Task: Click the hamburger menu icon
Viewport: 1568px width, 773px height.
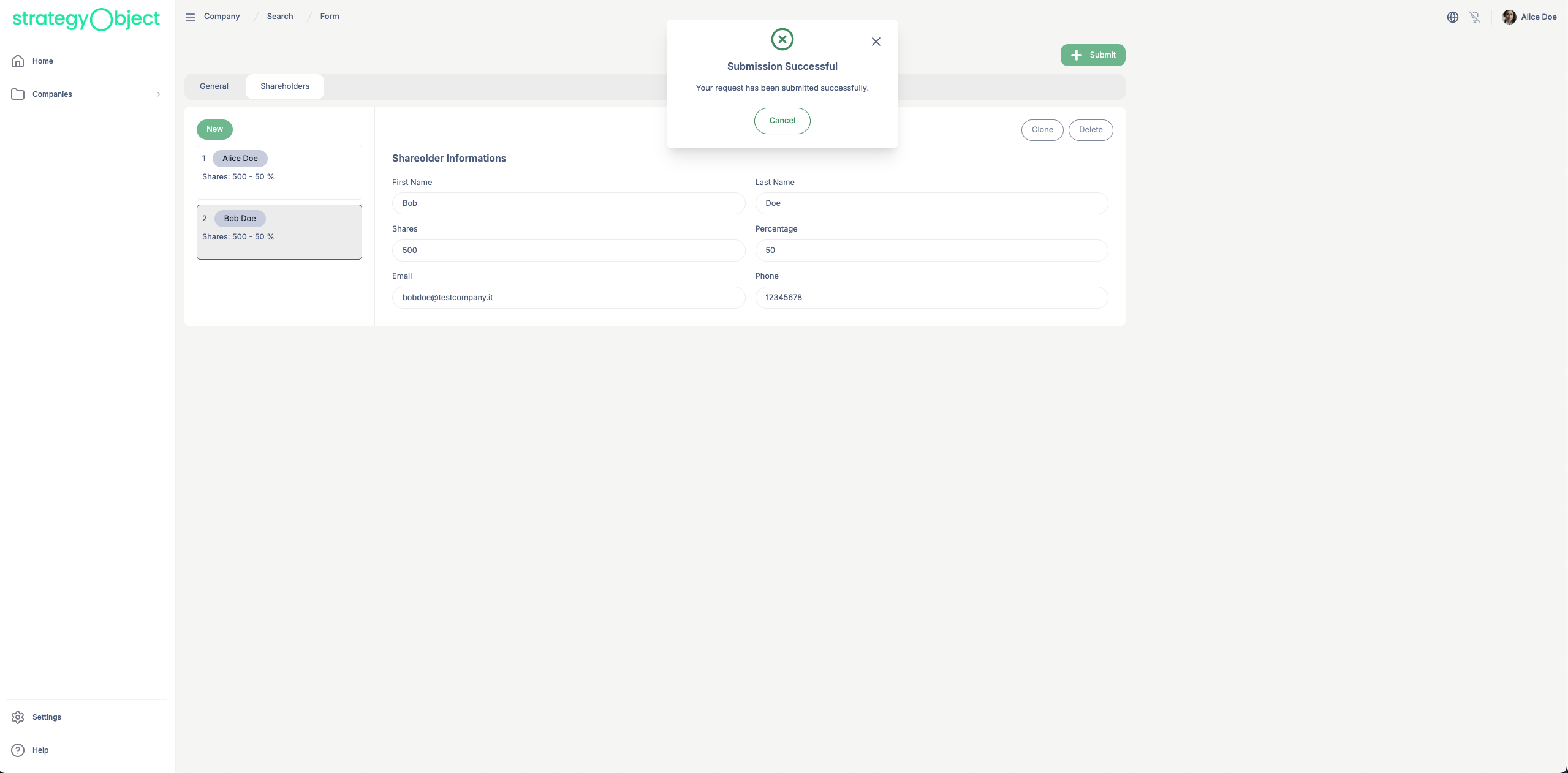Action: (191, 17)
